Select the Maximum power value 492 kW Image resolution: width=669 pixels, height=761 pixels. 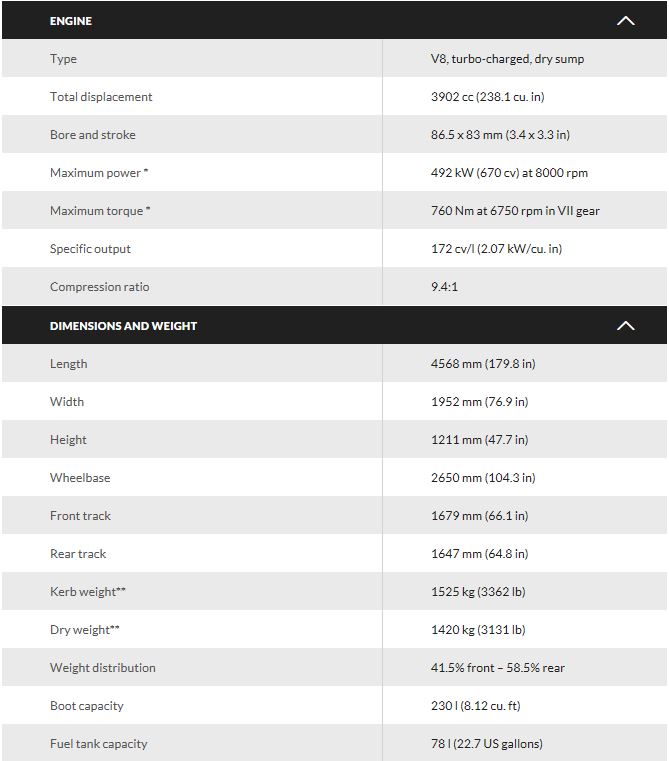coord(509,173)
